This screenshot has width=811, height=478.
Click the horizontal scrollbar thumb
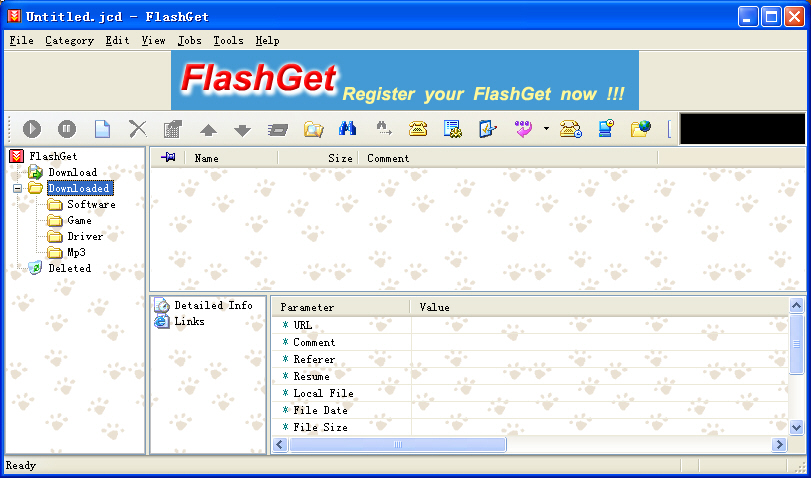pyautogui.click(x=397, y=444)
